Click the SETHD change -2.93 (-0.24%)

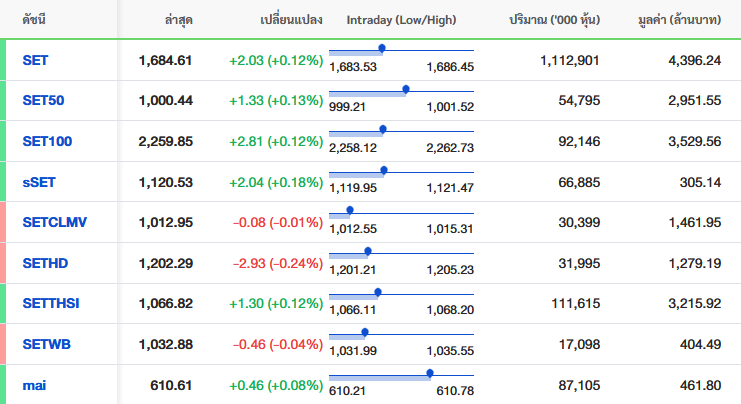pos(278,263)
